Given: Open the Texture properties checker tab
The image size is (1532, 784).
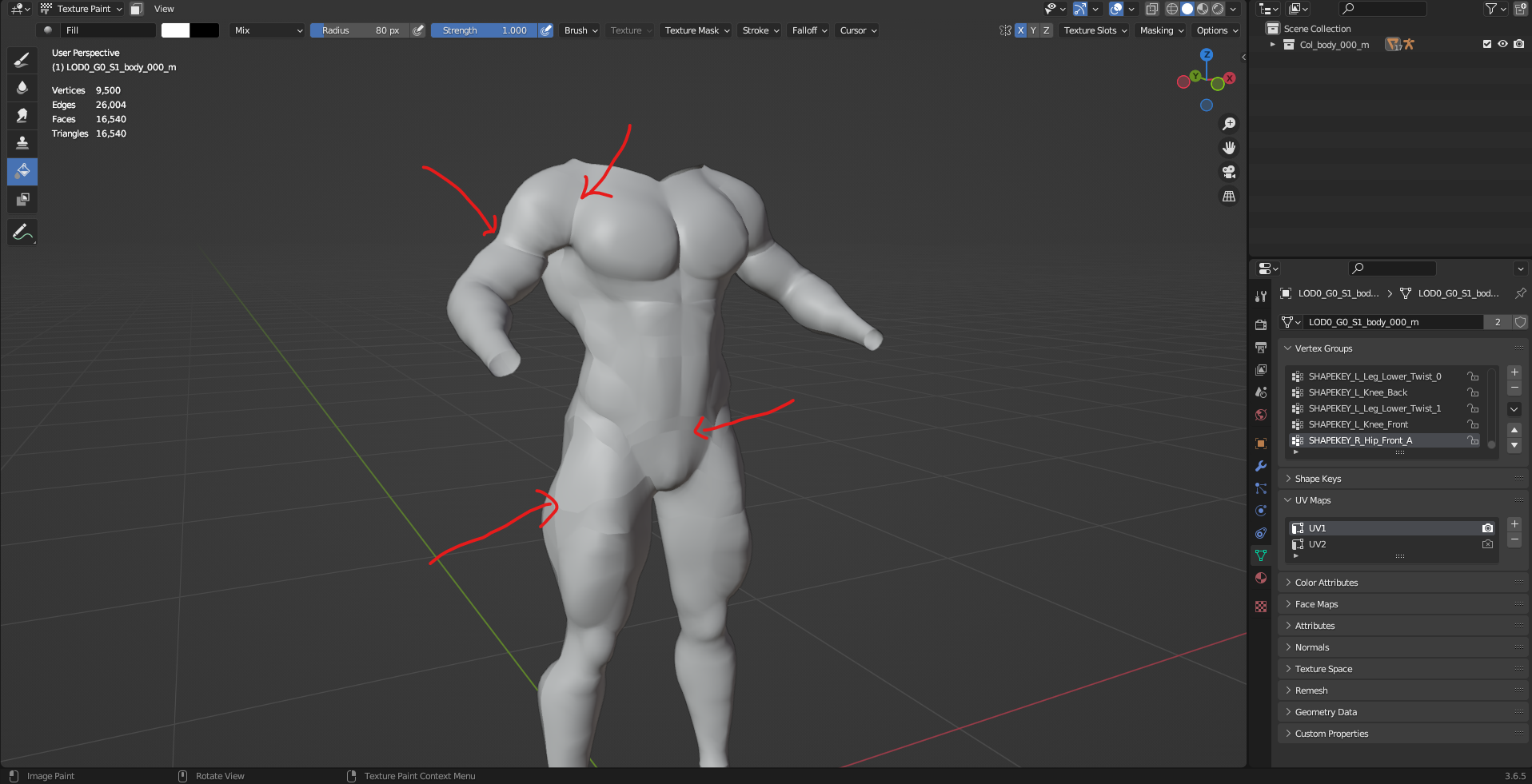Looking at the screenshot, I should tap(1261, 607).
